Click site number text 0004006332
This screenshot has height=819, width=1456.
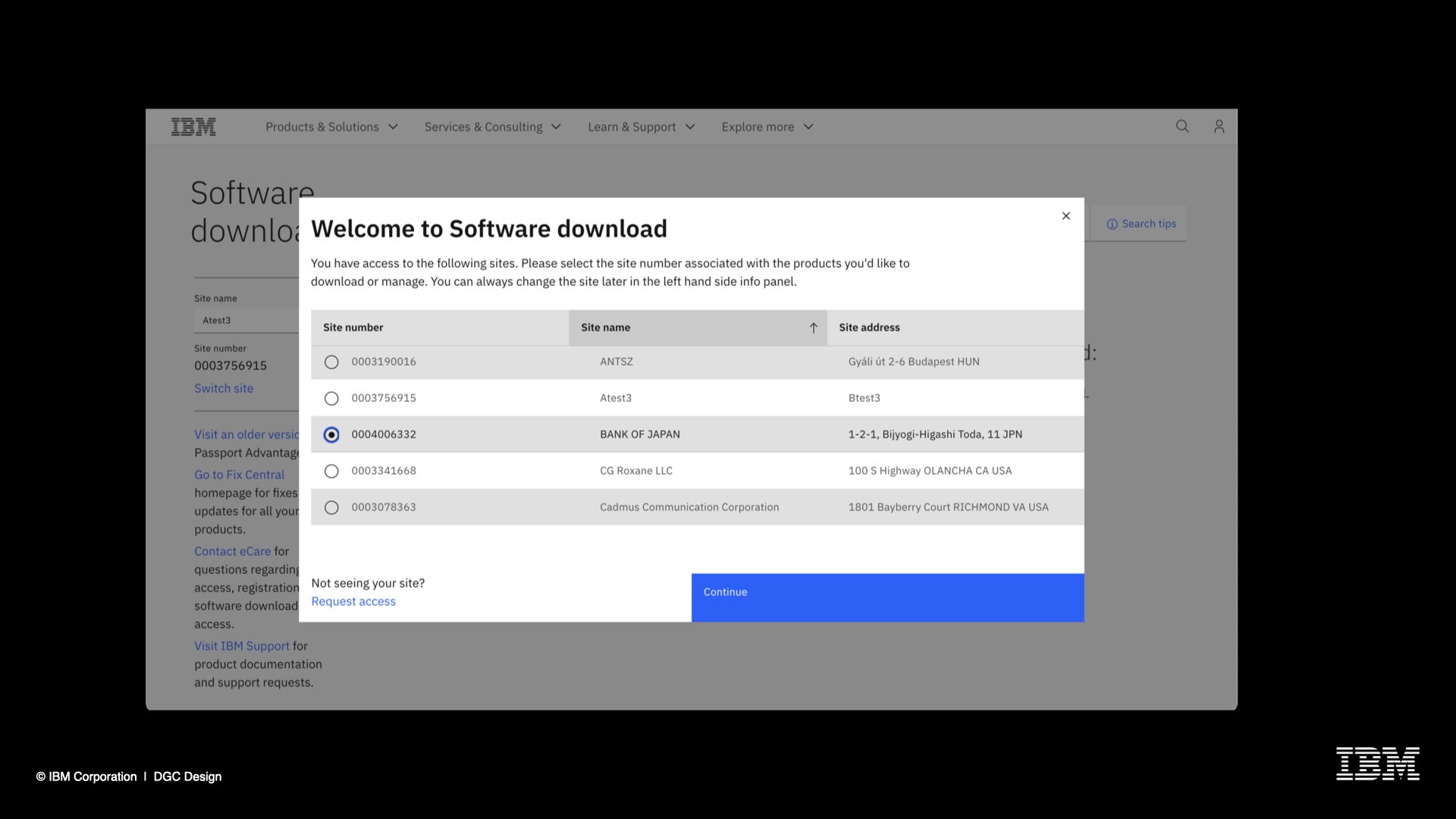384,435
